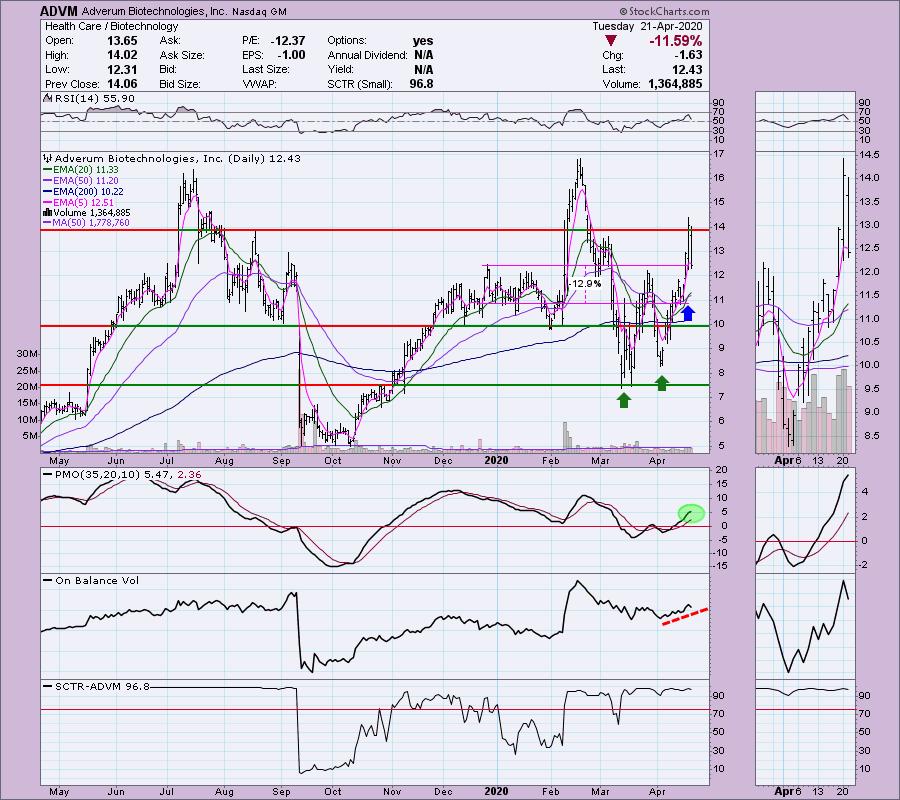Click the P/E value -12.37
This screenshot has height=800, width=900.
coord(289,41)
